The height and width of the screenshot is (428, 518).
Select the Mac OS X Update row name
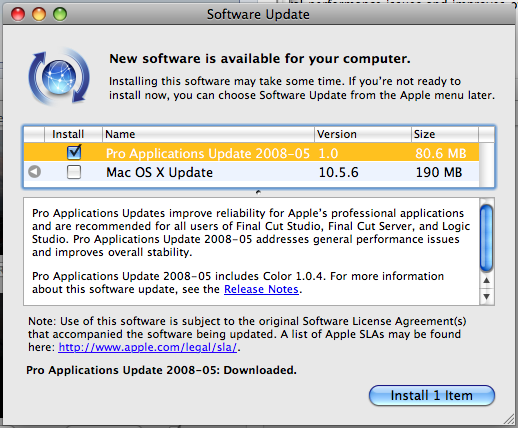pyautogui.click(x=159, y=172)
